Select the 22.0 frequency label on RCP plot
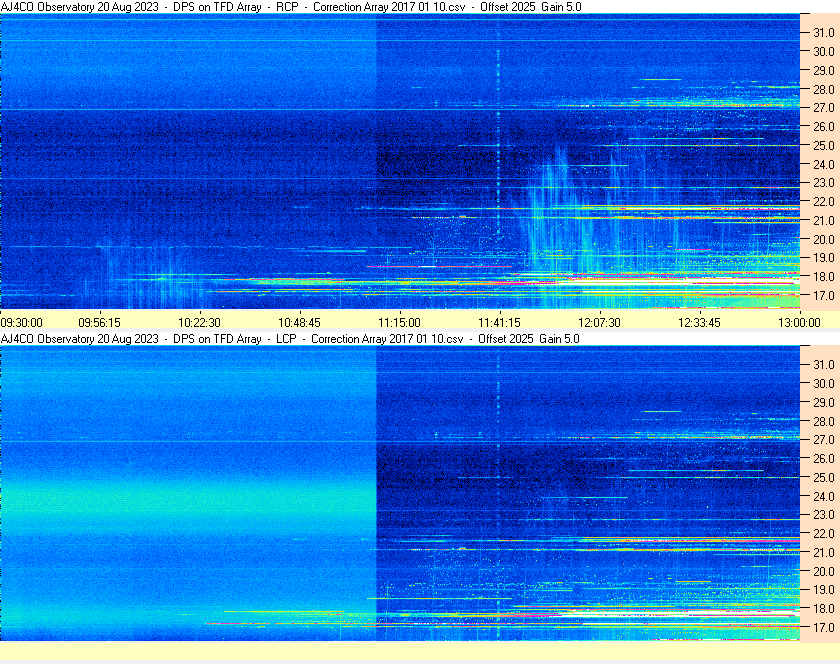 pos(824,202)
